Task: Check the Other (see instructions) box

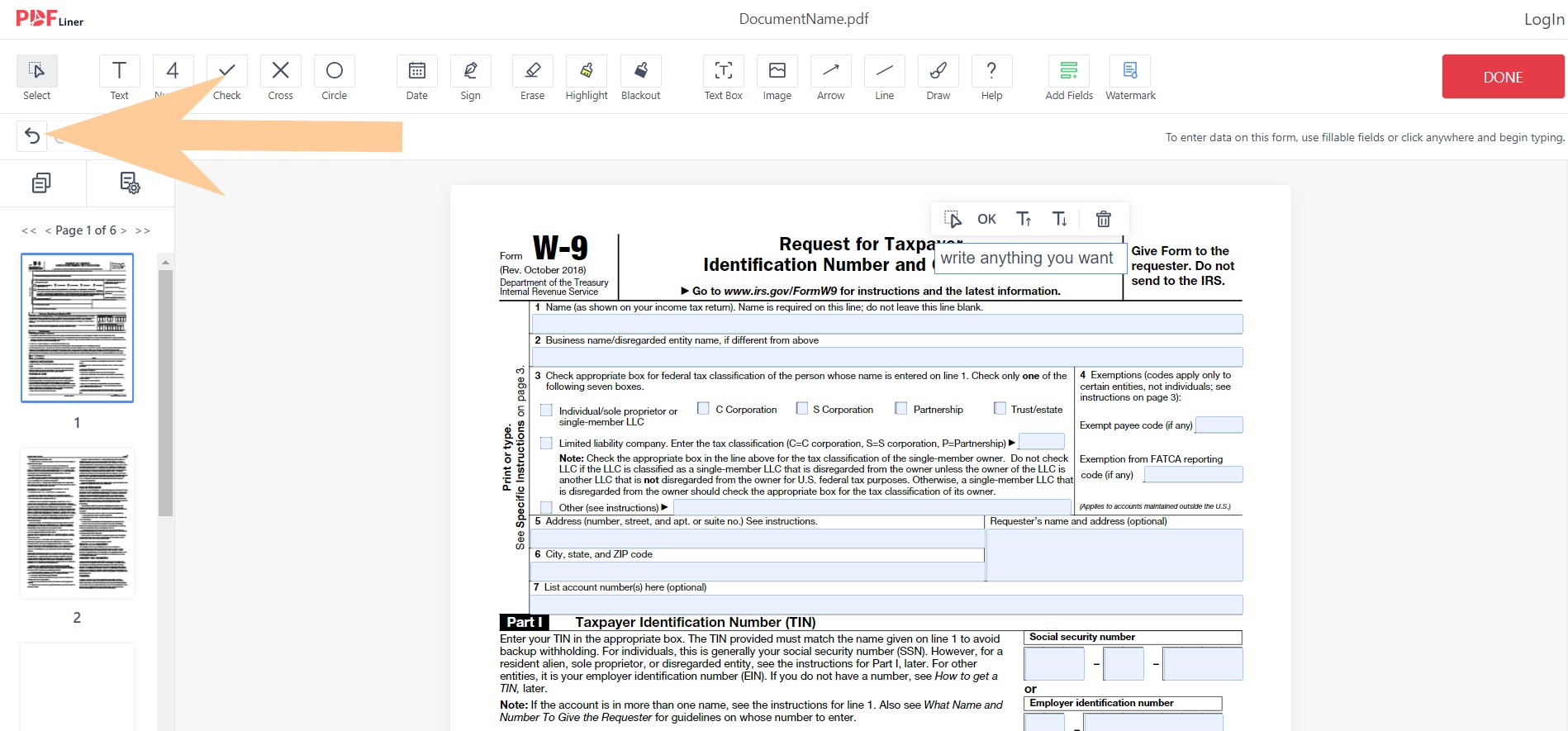Action: (x=546, y=507)
